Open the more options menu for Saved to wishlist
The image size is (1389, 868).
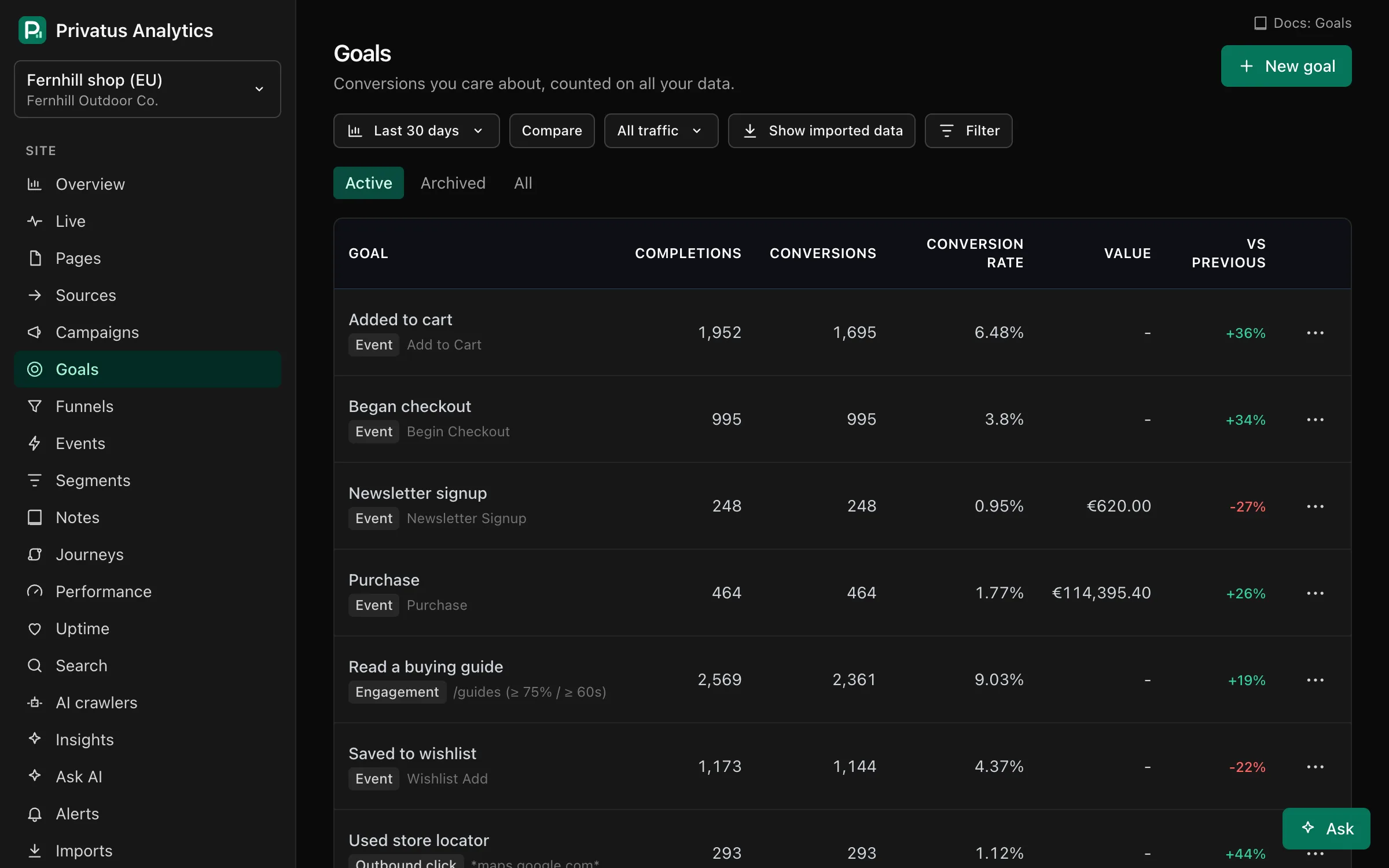pos(1315,767)
